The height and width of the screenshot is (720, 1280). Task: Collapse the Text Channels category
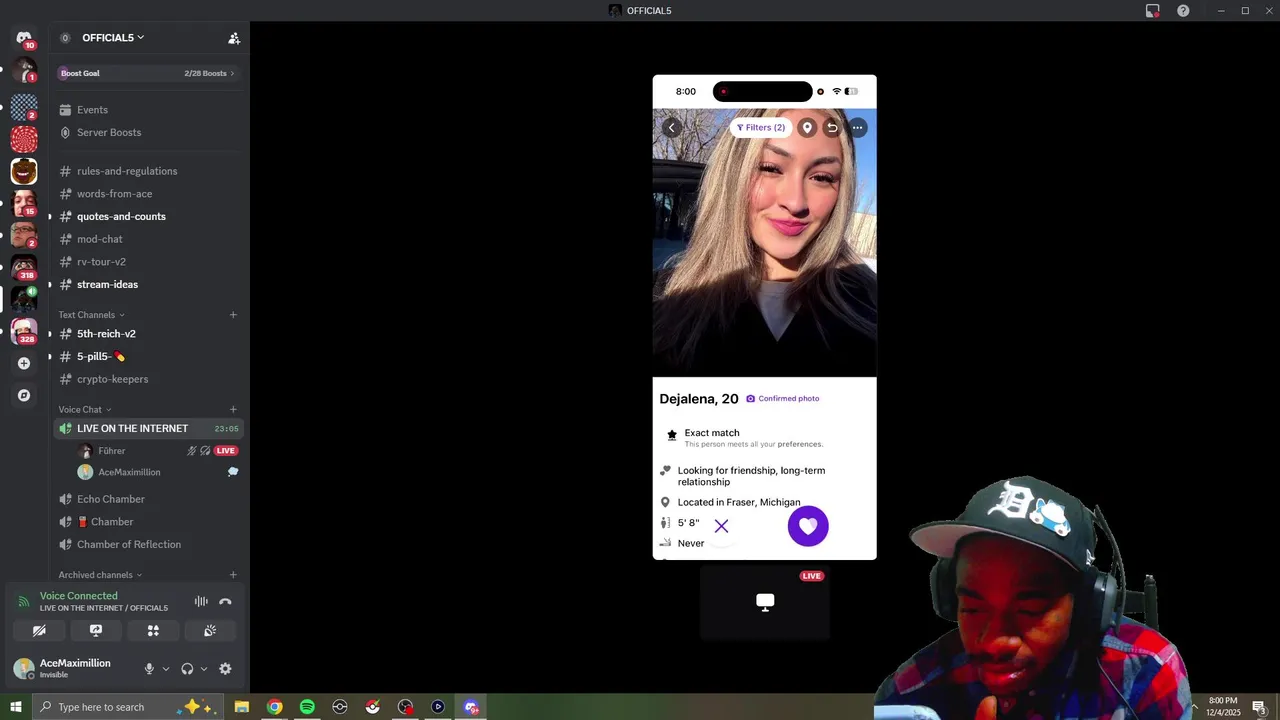coord(91,315)
